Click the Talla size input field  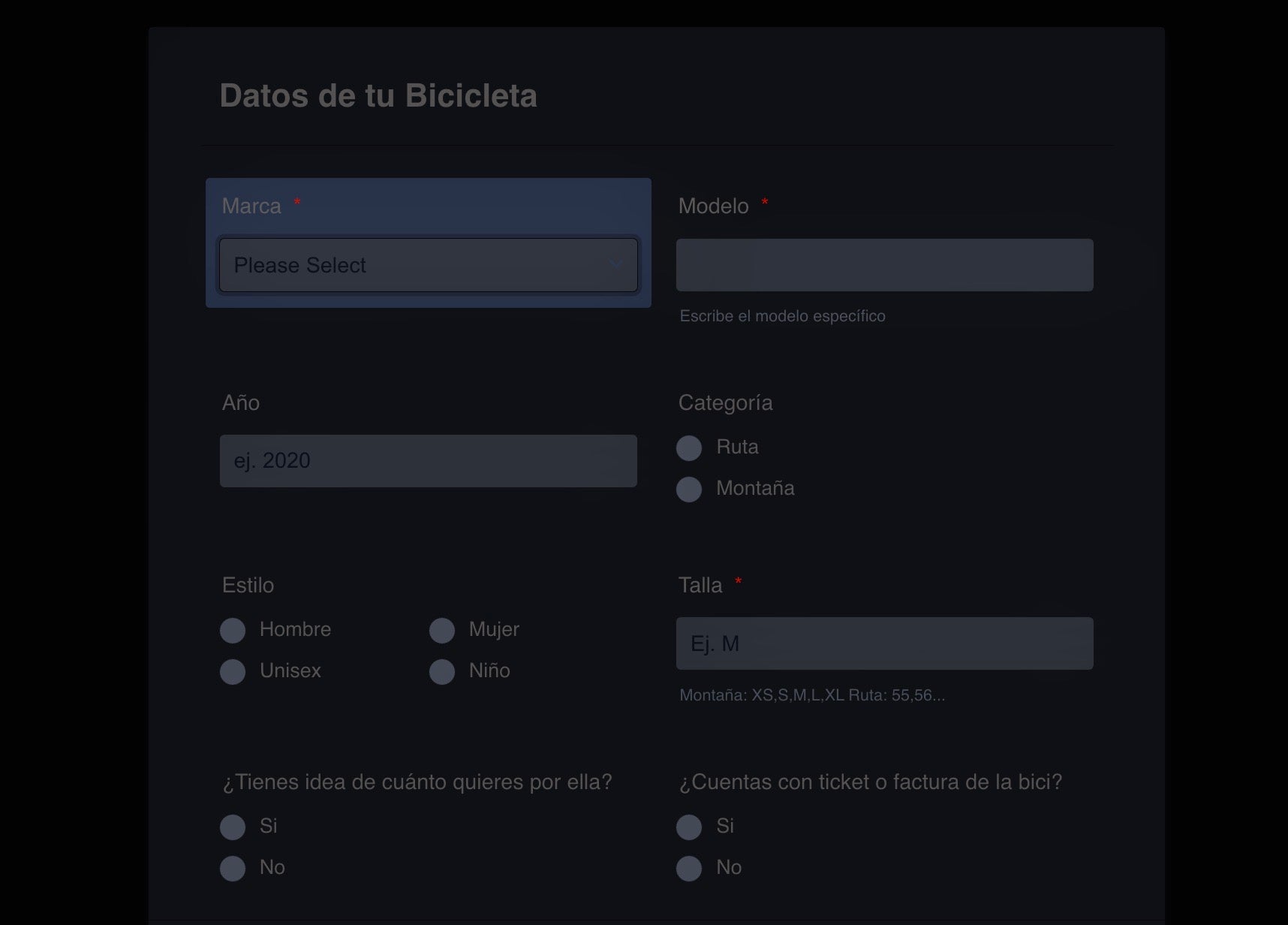[884, 643]
